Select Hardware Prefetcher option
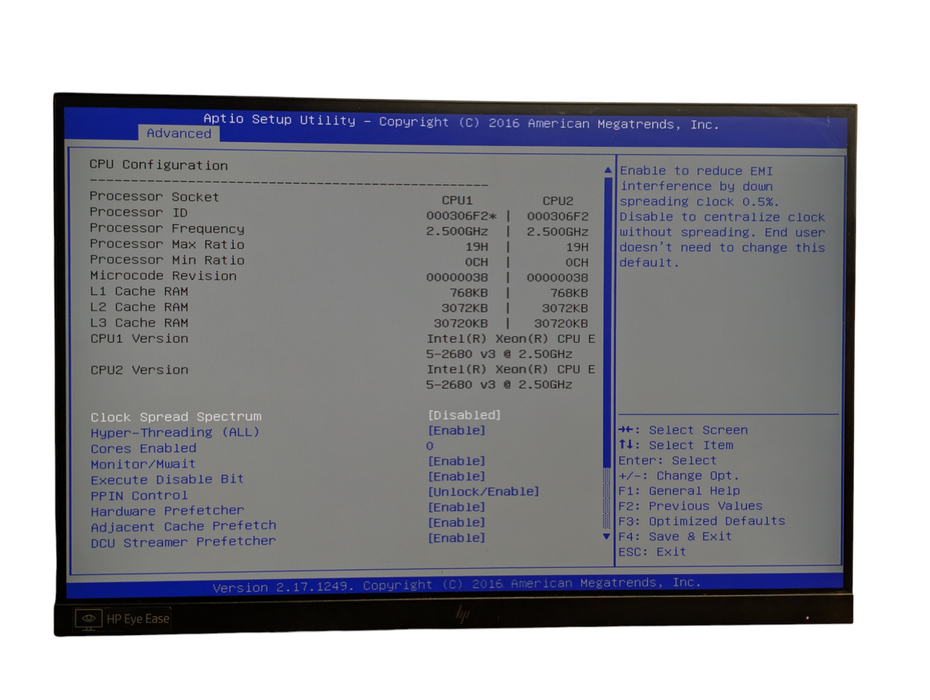930x700 pixels. pyautogui.click(x=167, y=511)
